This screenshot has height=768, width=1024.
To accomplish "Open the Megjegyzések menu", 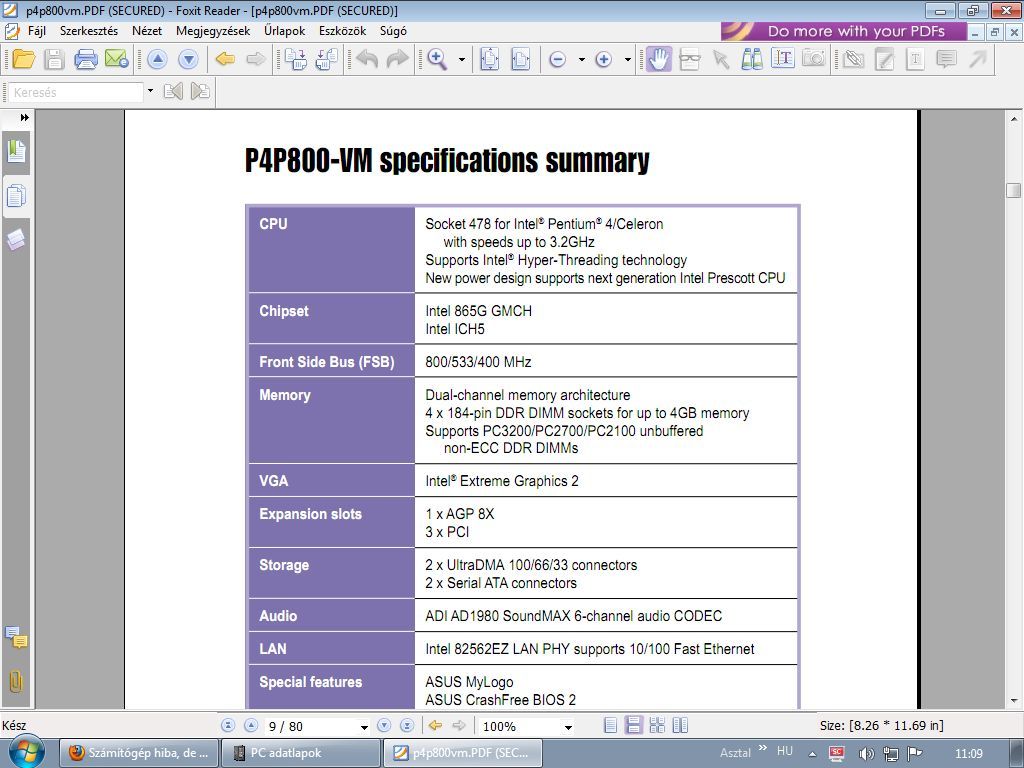I will (213, 31).
